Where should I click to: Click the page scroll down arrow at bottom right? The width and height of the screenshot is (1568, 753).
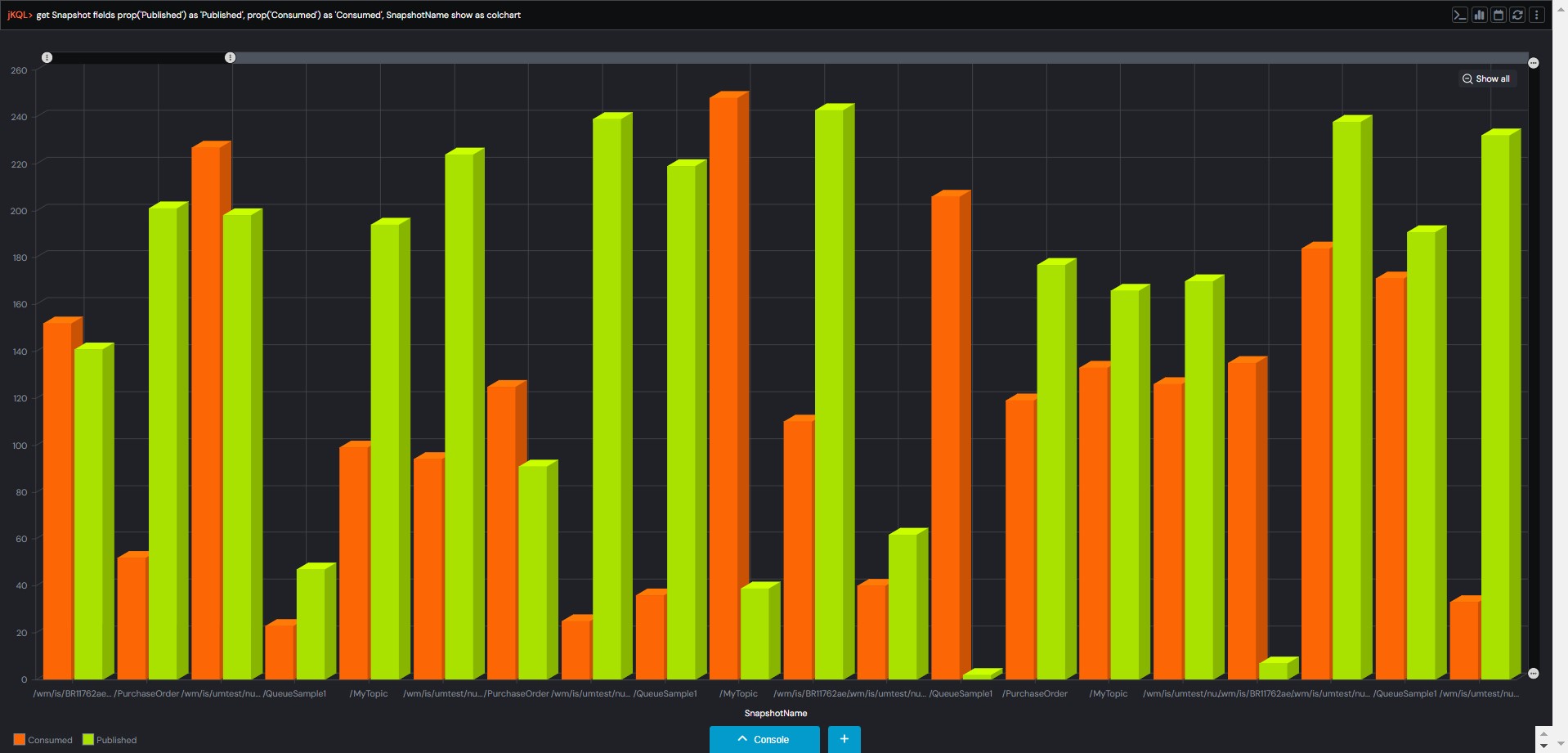coord(1543,745)
